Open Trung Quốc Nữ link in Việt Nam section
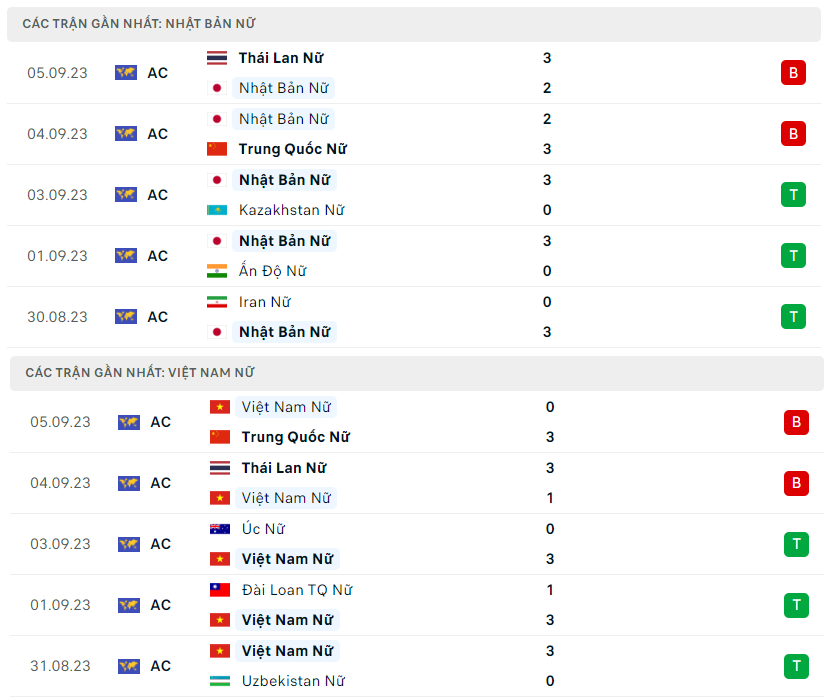The image size is (830, 699). pos(295,437)
